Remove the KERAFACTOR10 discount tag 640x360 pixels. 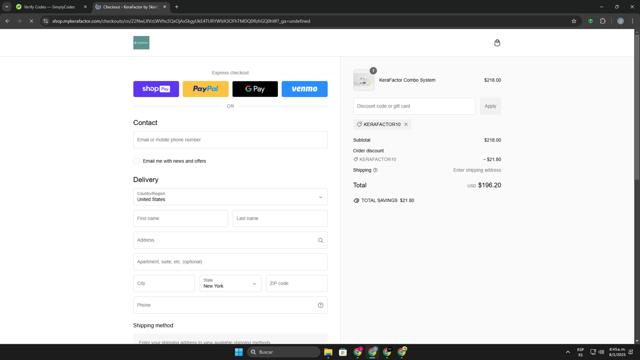point(406,124)
